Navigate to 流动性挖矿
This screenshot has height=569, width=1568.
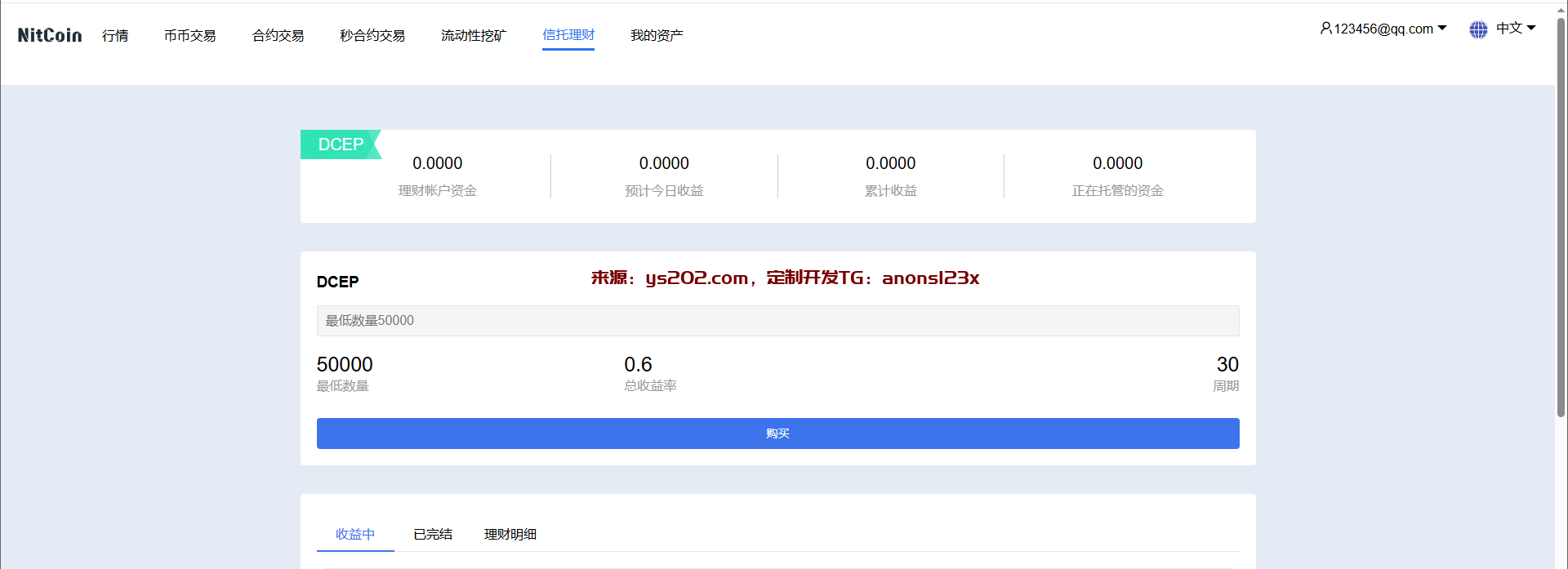tap(474, 35)
